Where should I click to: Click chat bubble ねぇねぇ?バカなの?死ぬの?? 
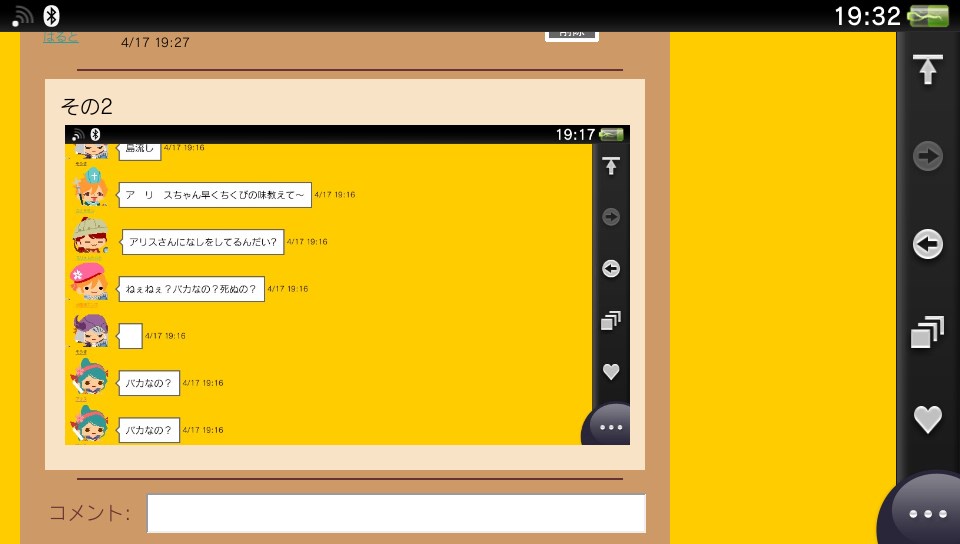[191, 289]
